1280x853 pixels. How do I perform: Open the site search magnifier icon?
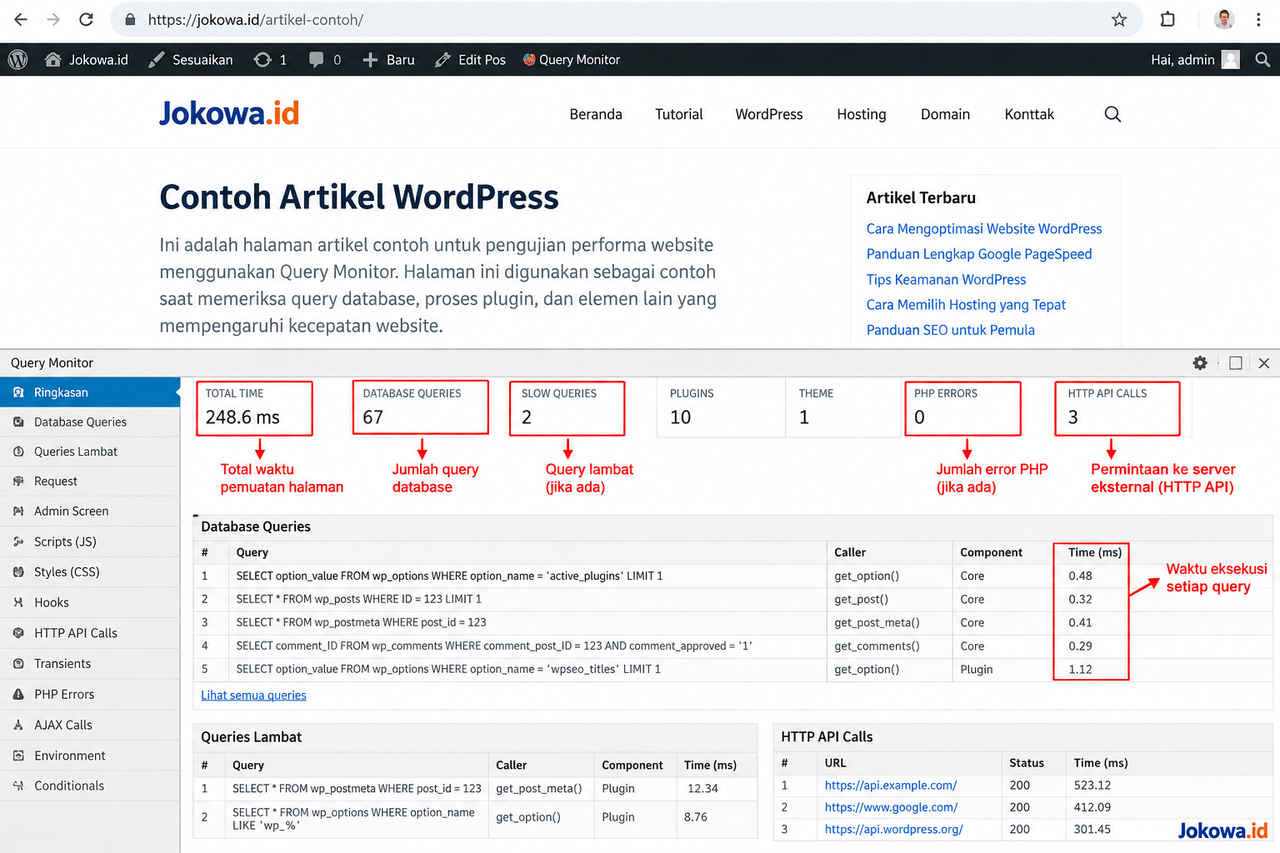1113,114
